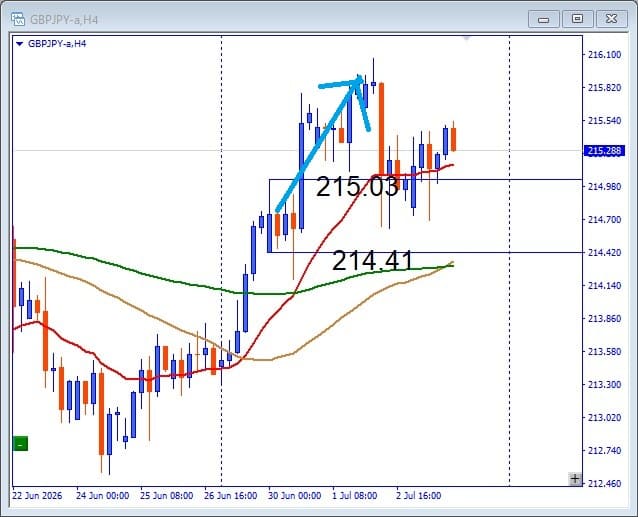
Task: Select the last orange candle on the right
Action: [453, 140]
